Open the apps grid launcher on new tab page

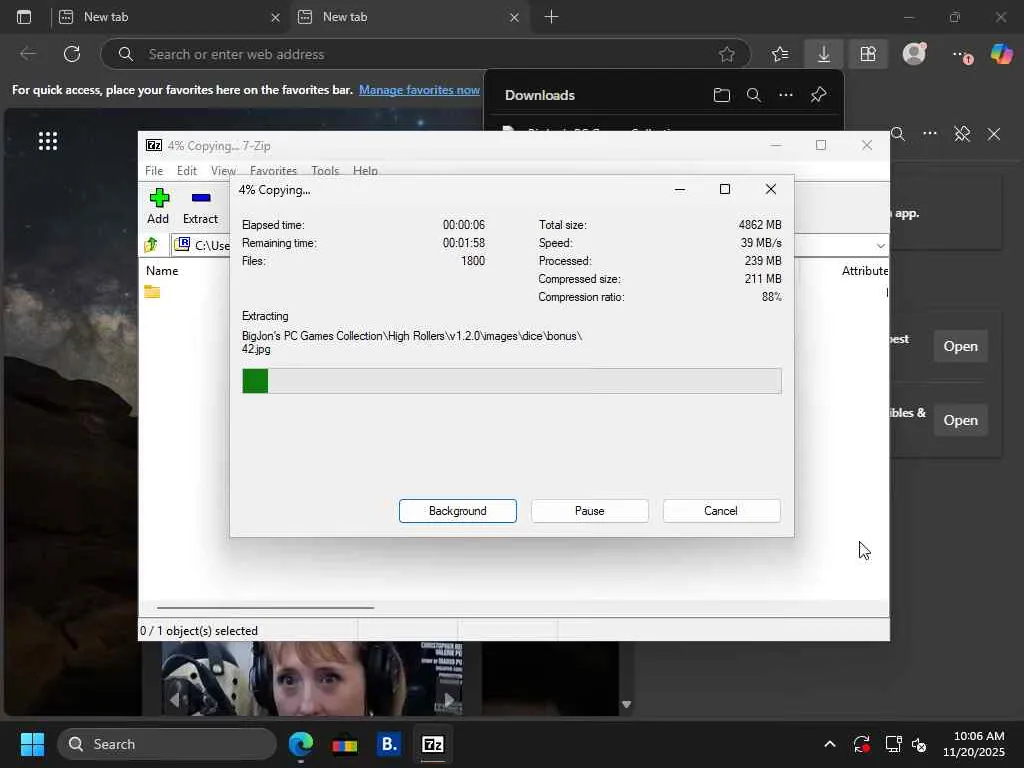48,140
